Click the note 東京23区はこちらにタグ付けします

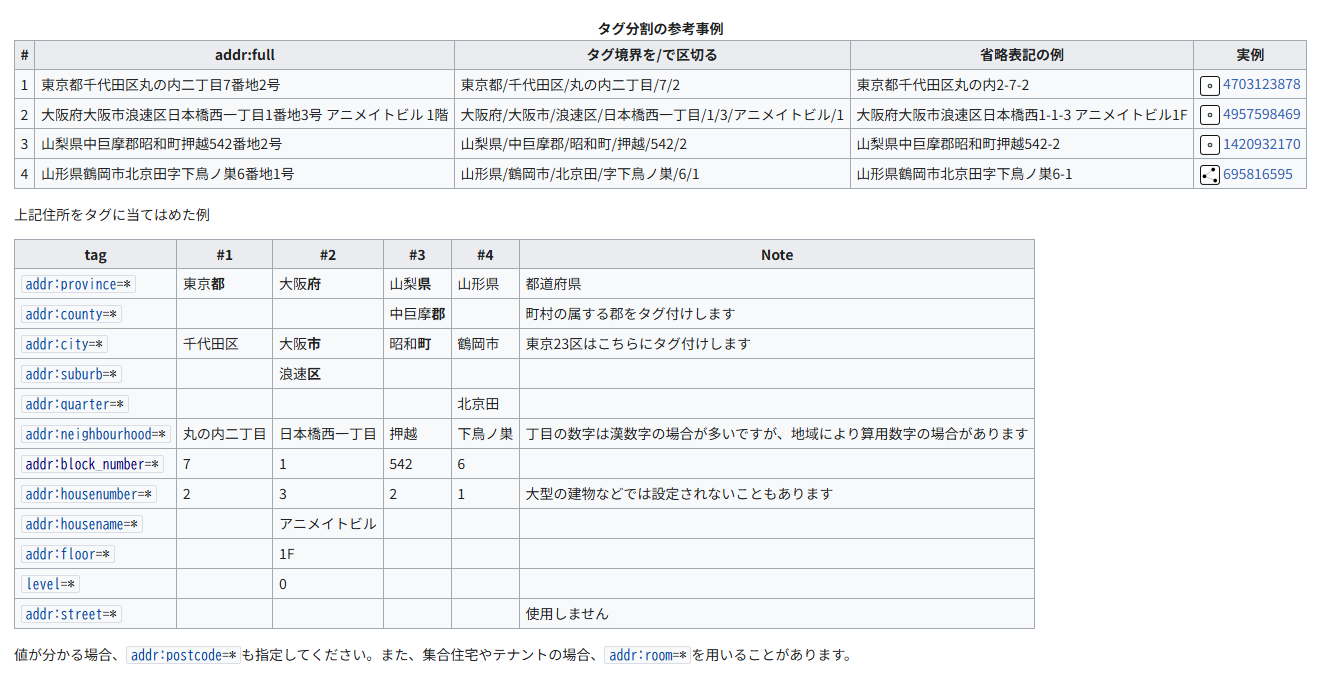point(638,344)
